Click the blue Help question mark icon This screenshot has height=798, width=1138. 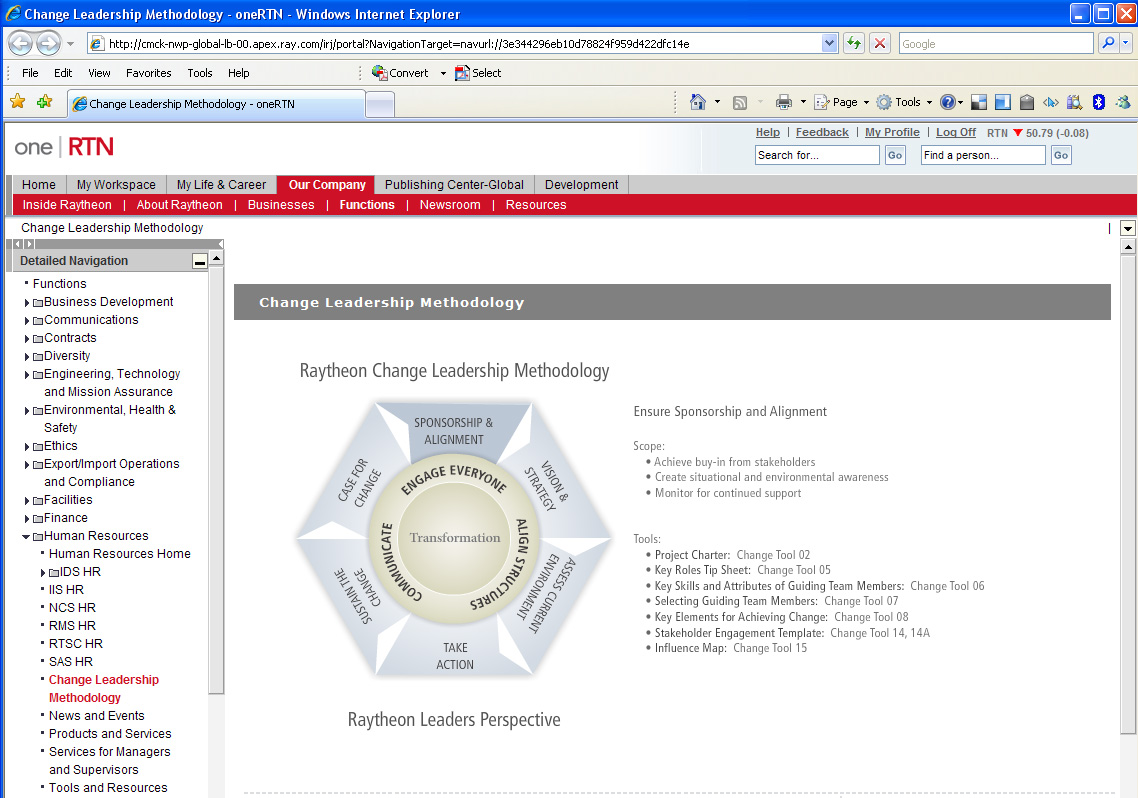947,102
